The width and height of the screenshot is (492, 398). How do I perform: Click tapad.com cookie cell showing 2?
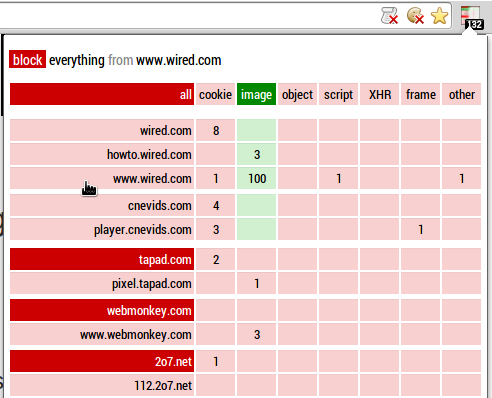215,259
